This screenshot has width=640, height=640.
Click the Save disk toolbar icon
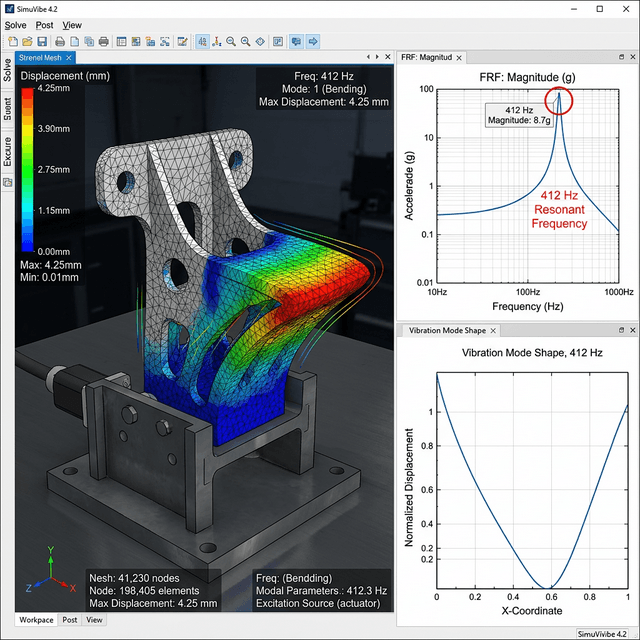coord(41,42)
